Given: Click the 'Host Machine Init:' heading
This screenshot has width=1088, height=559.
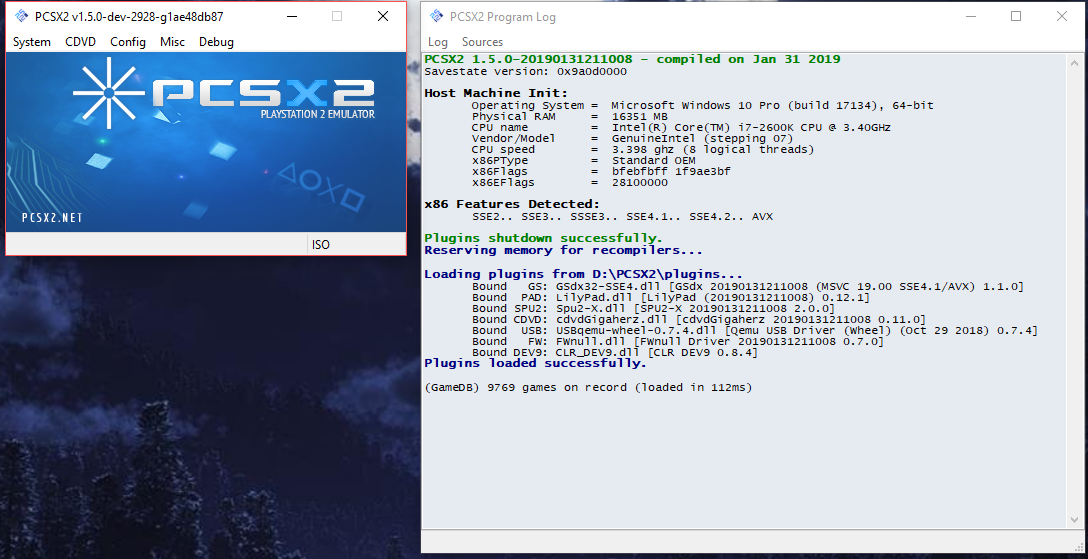Looking at the screenshot, I should coord(496,93).
